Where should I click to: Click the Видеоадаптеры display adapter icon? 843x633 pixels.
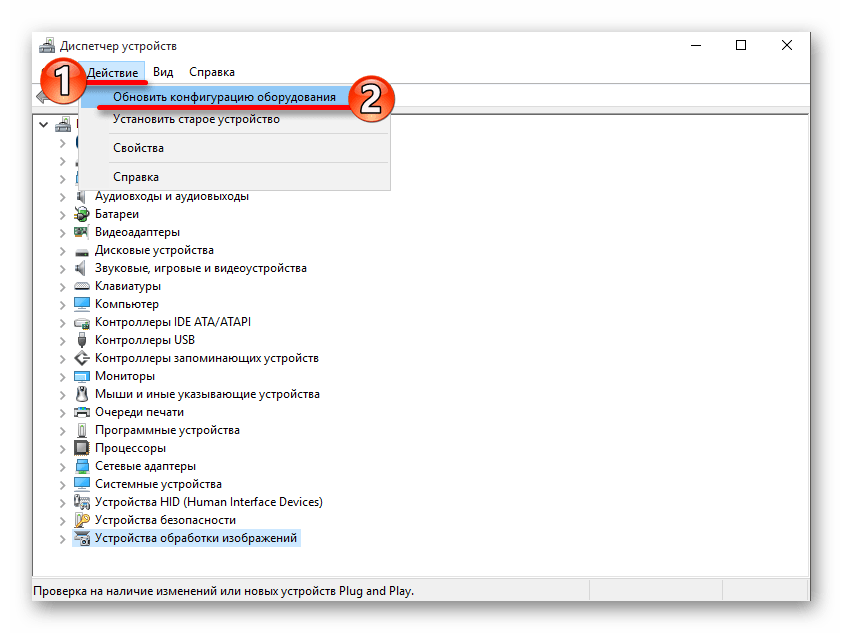pyautogui.click(x=82, y=232)
